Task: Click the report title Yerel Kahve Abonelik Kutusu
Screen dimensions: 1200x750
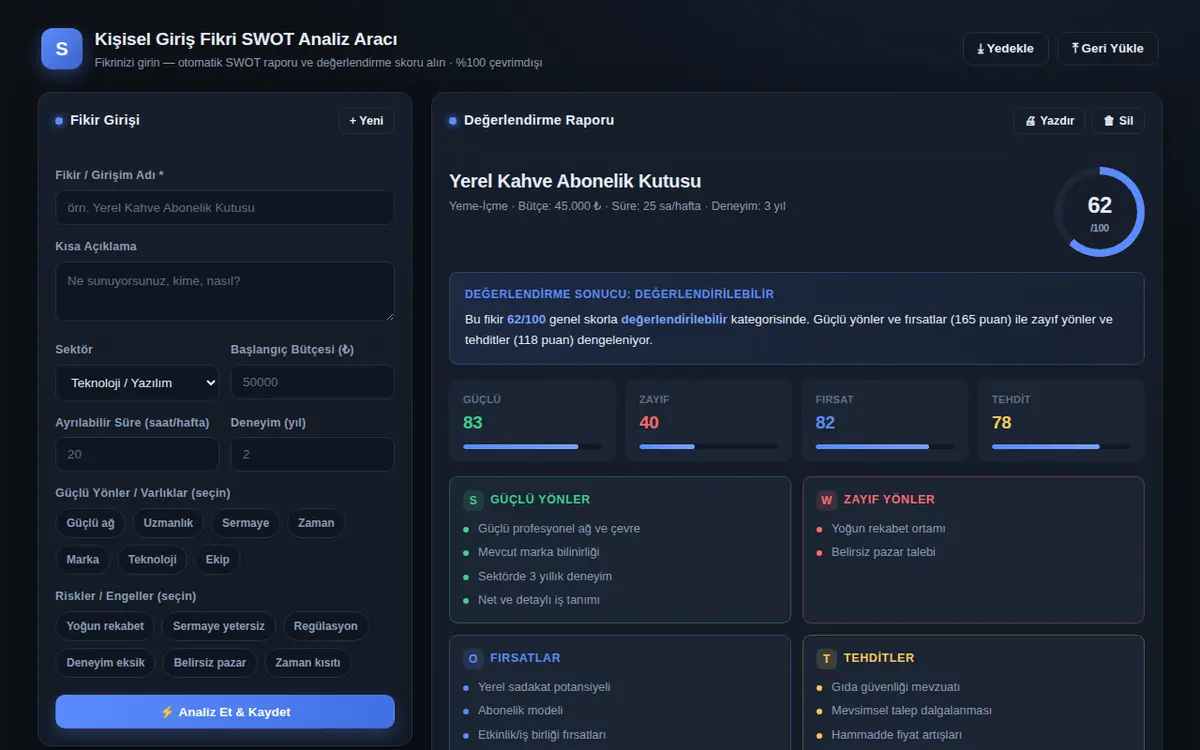Action: click(x=575, y=181)
